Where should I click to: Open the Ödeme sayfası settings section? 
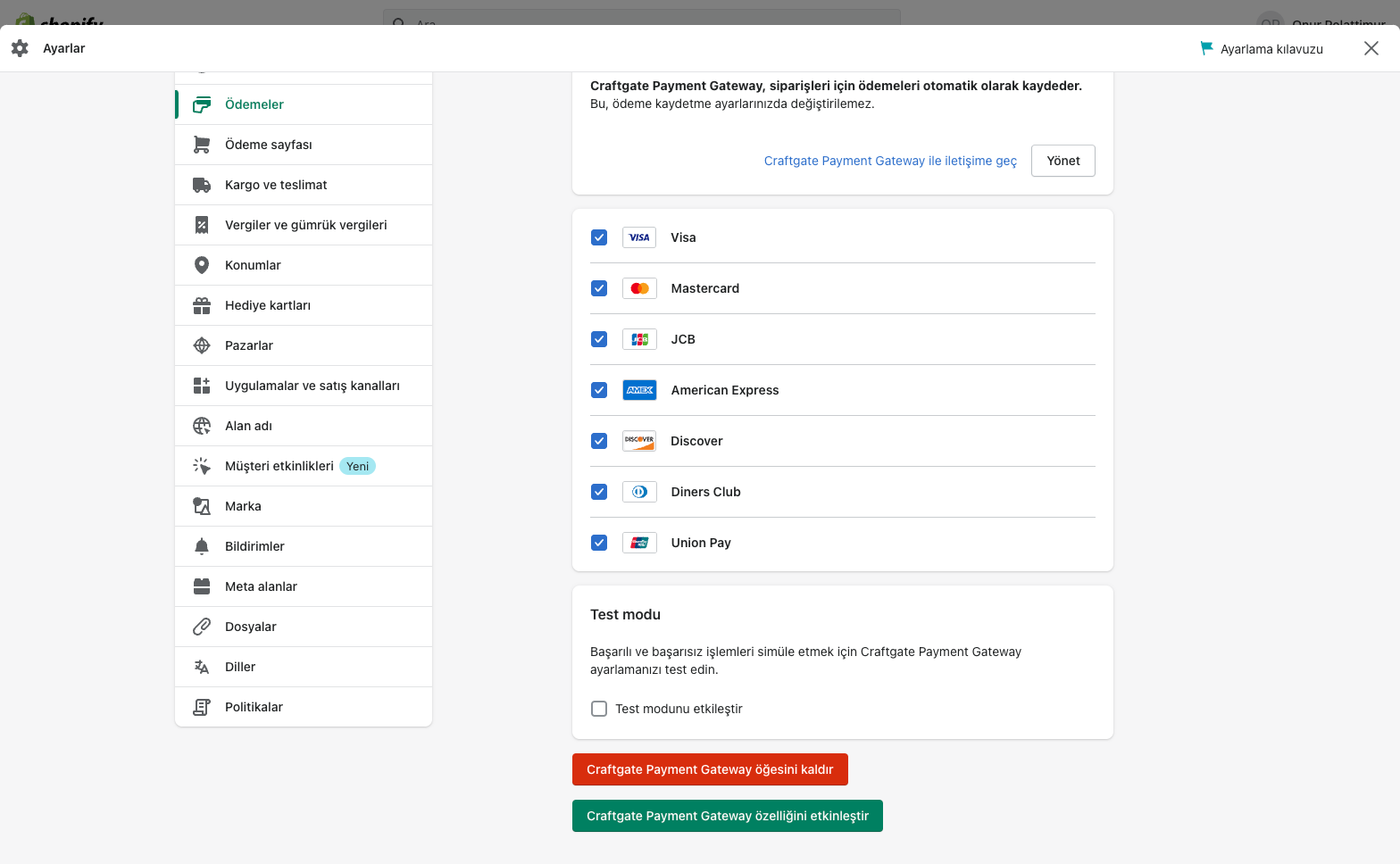[304, 145]
